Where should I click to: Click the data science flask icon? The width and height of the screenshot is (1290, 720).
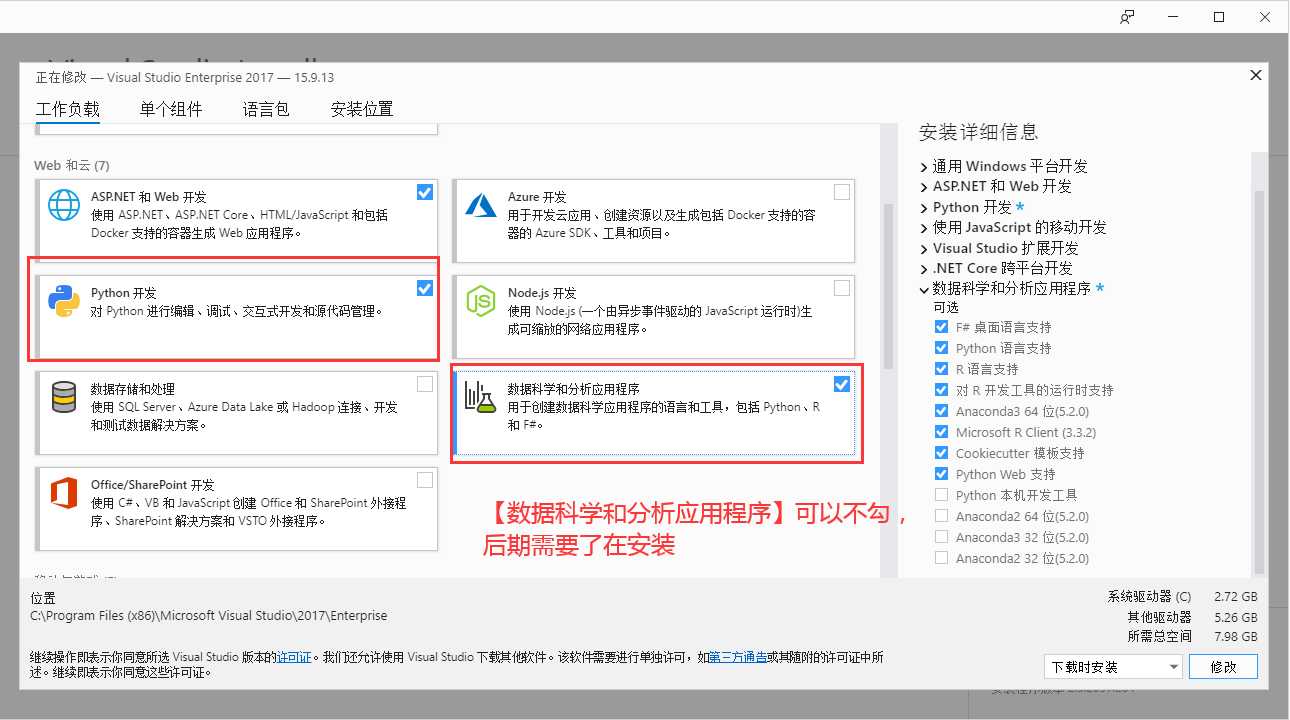coord(481,397)
